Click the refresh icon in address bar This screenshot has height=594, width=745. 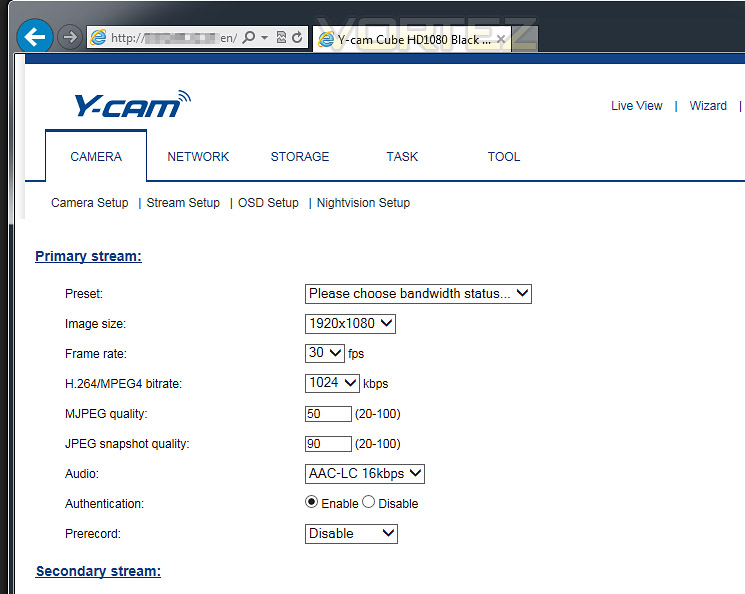click(x=297, y=37)
